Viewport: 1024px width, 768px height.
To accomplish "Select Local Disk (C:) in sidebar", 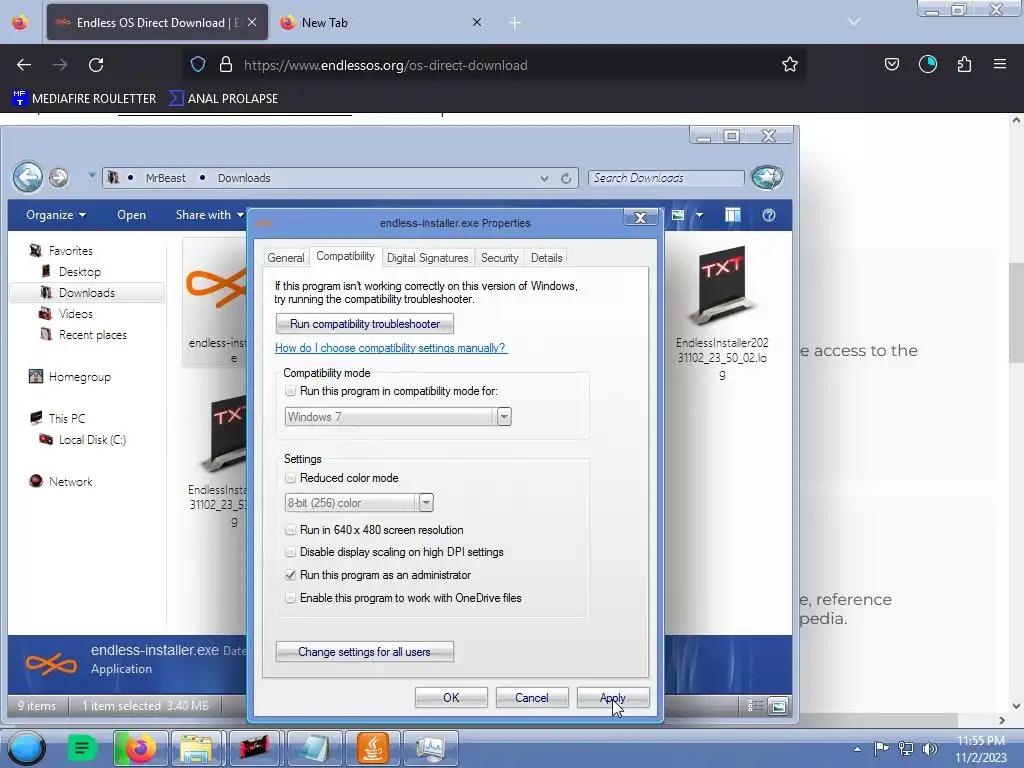I will [x=92, y=440].
